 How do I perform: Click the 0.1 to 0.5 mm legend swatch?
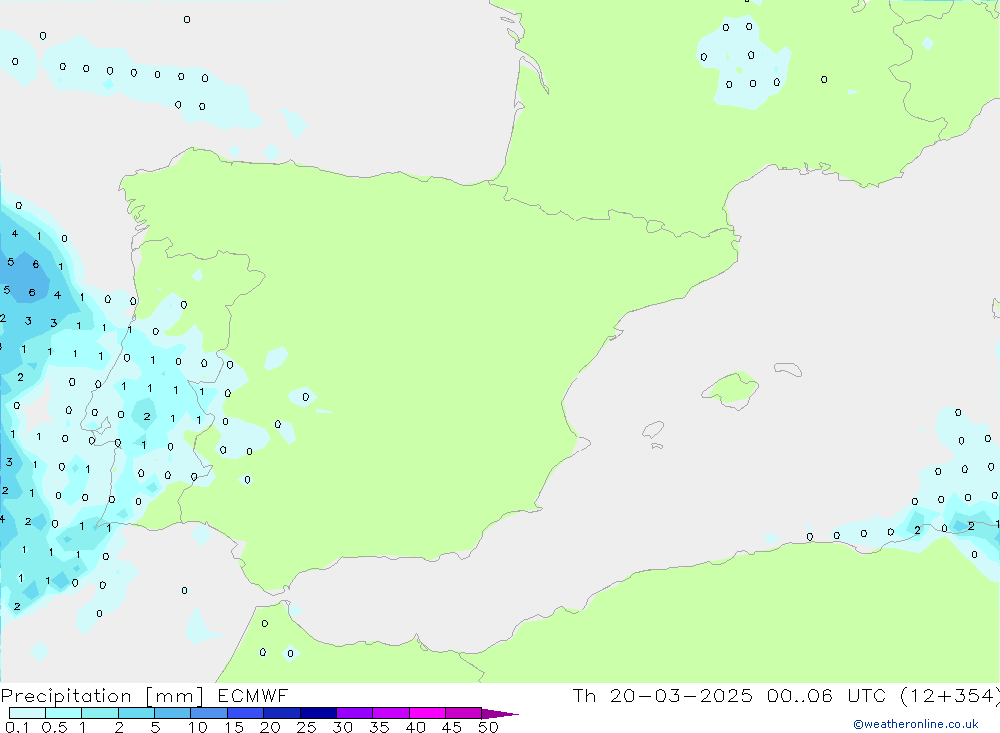[x=27, y=713]
